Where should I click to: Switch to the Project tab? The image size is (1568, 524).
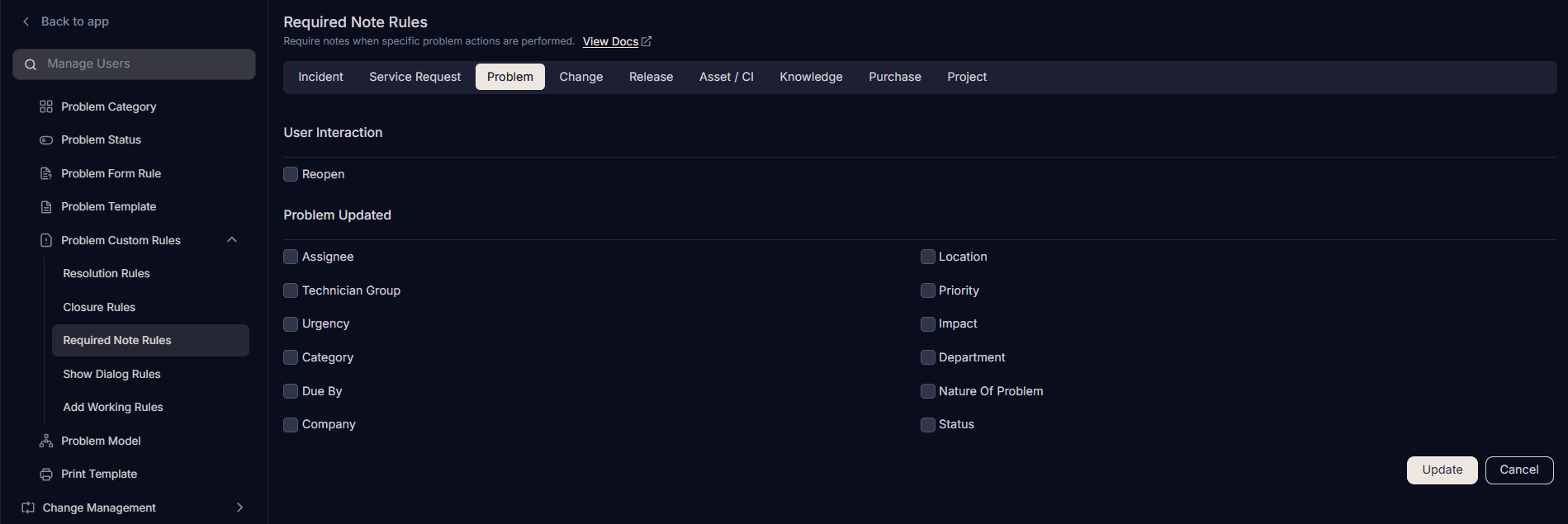coord(967,77)
